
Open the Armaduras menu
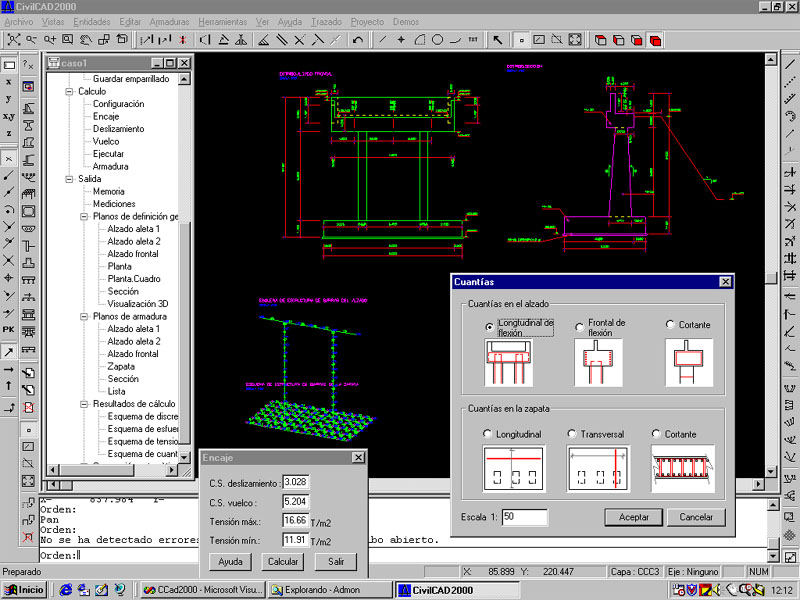pos(169,21)
